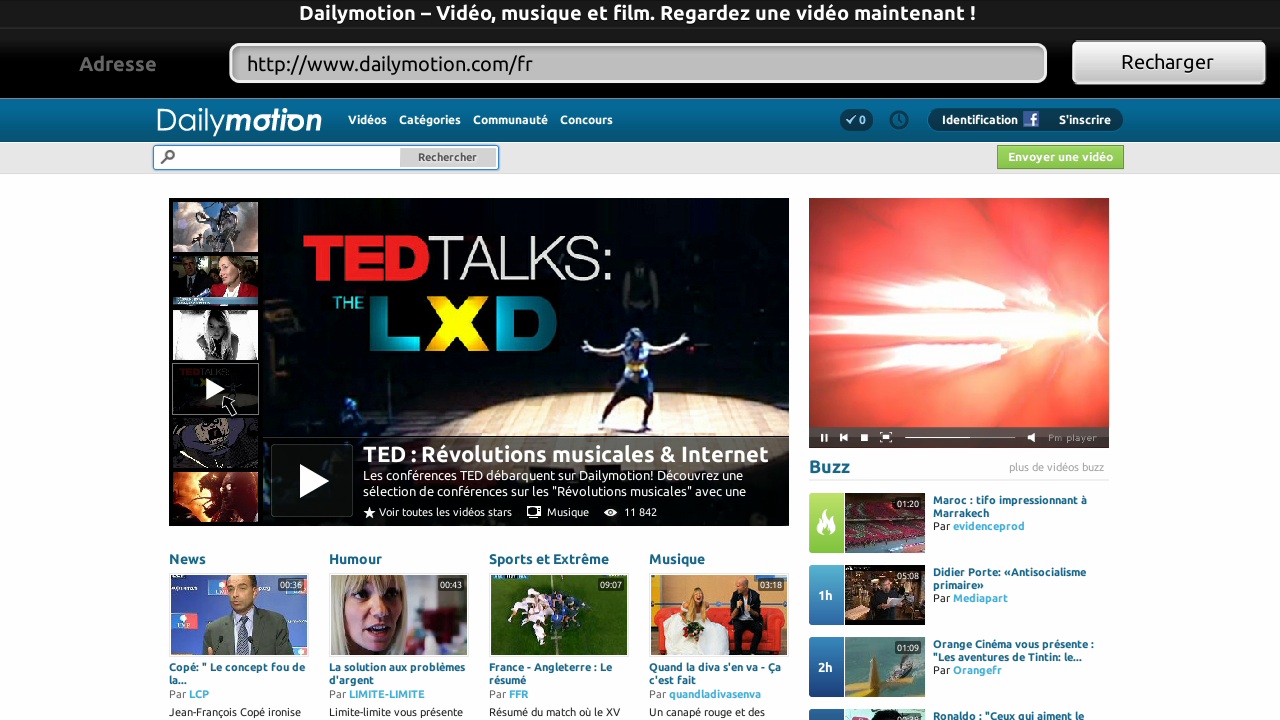The image size is (1280, 720).
Task: Click the magnifier icon in the search box
Action: [x=168, y=157]
